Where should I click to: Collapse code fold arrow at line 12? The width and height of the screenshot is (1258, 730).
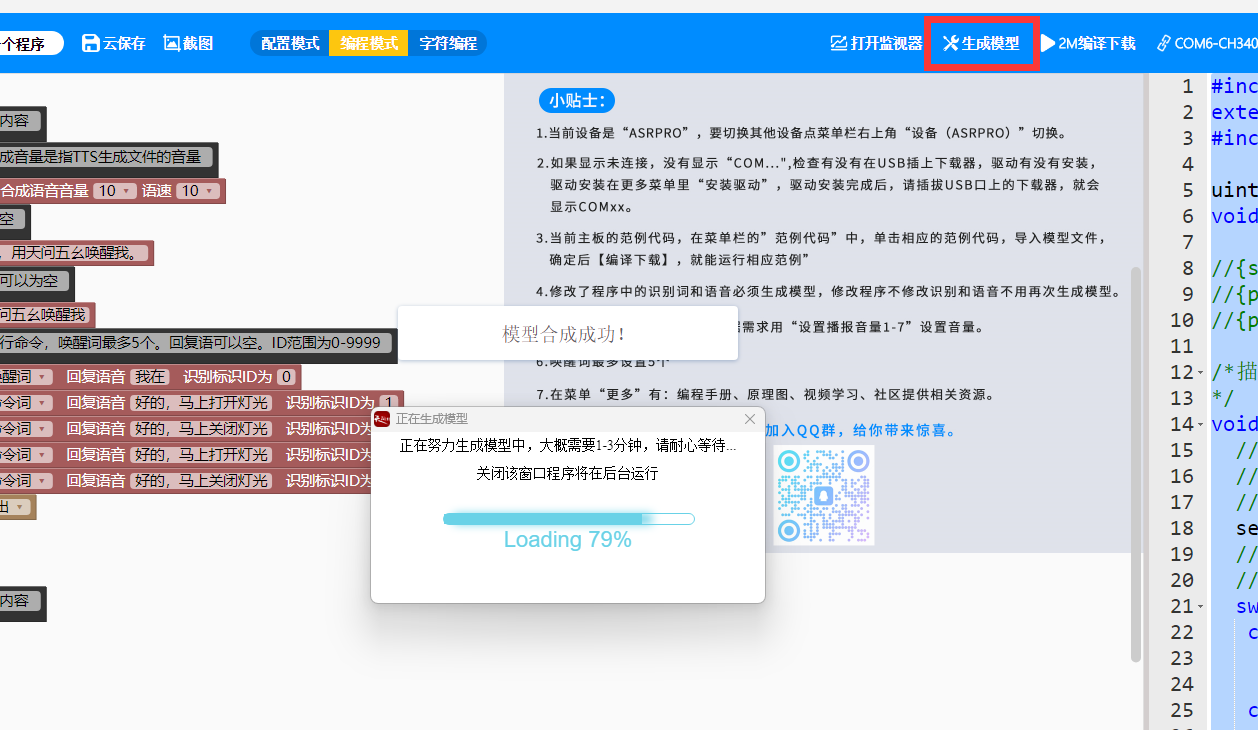click(x=1200, y=373)
